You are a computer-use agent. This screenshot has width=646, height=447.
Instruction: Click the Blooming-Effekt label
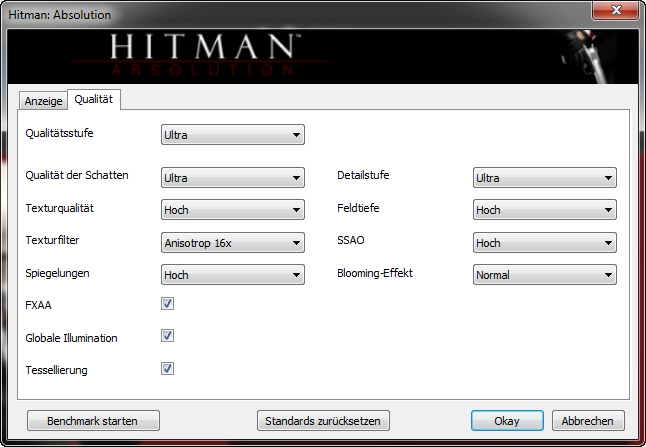click(375, 273)
